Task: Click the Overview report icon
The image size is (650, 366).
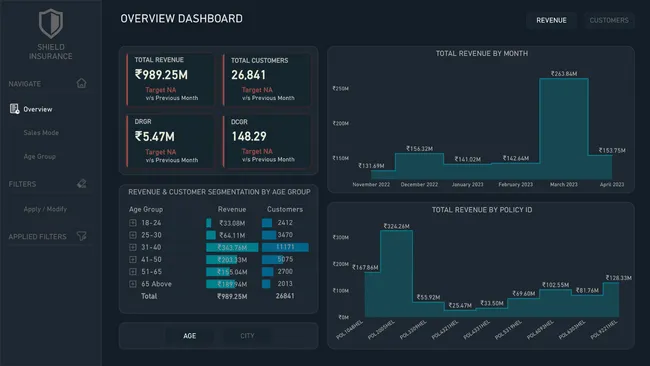Action: point(15,109)
